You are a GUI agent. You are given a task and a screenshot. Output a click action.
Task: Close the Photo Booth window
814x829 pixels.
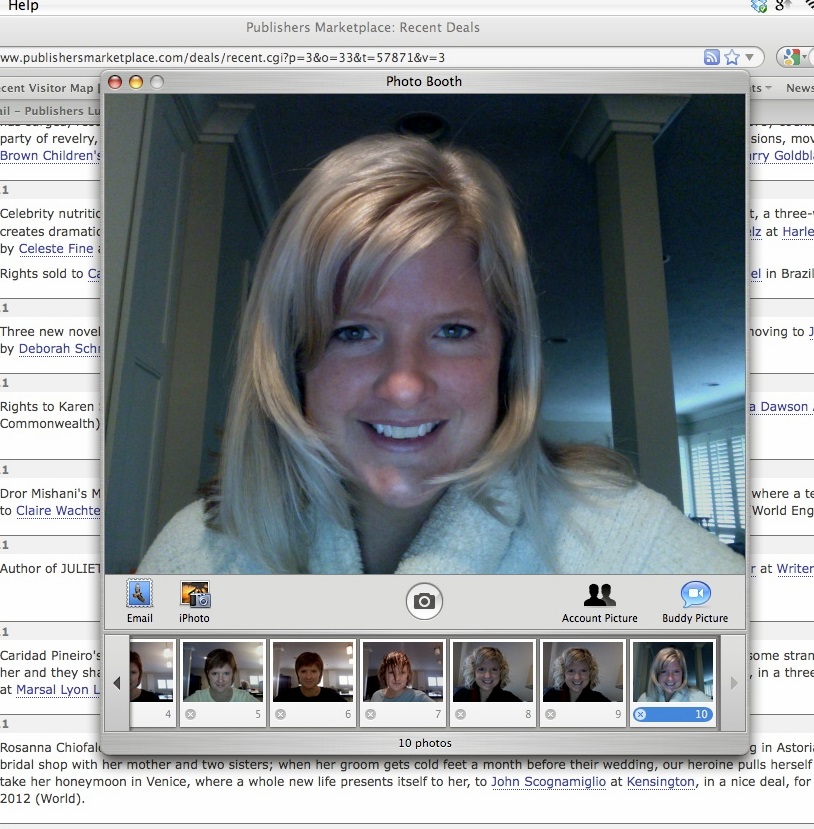[115, 82]
